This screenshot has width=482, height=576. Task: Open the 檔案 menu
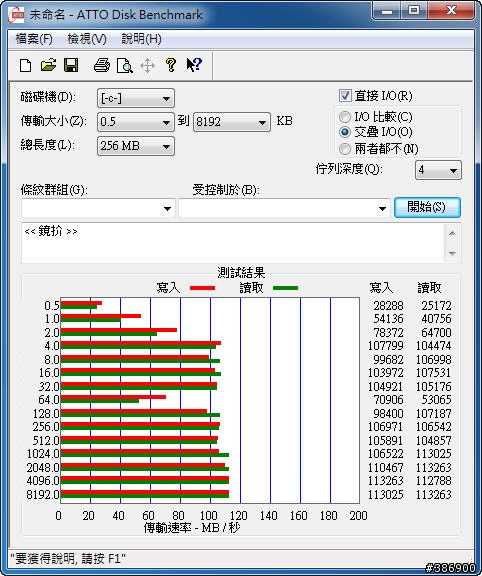[x=34, y=39]
